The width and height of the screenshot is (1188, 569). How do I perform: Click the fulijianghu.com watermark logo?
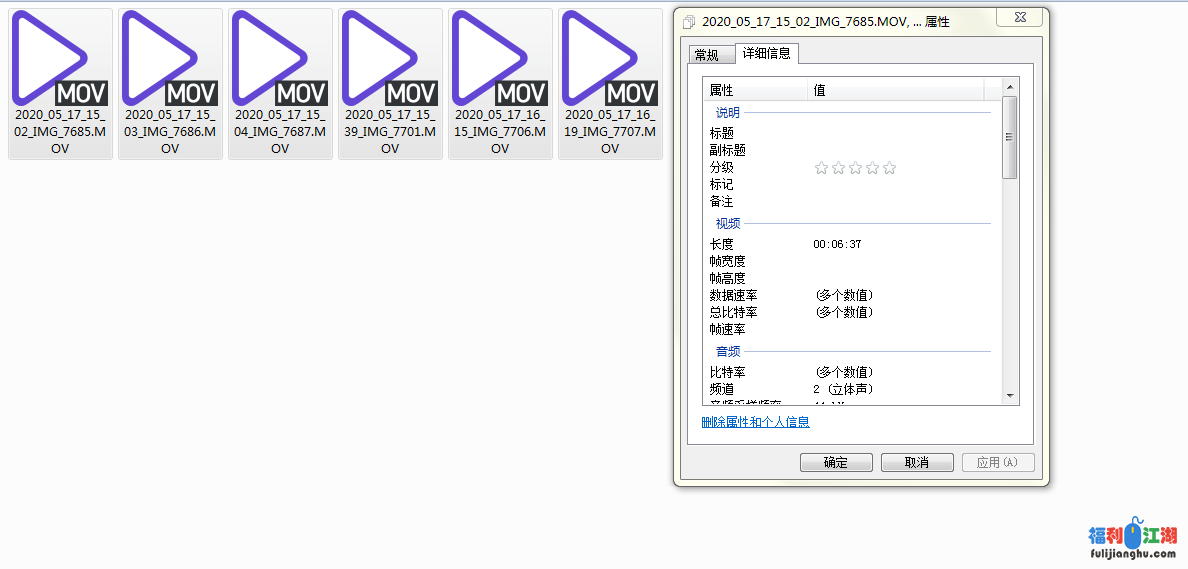click(x=1131, y=540)
